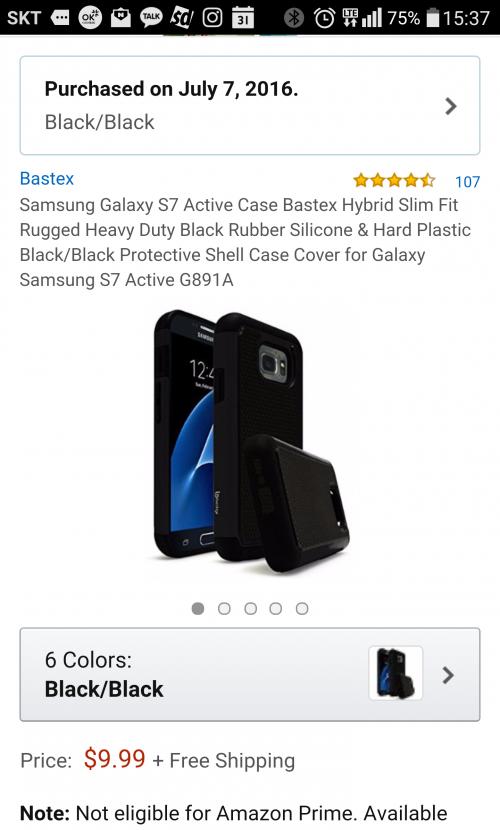Tap the calendar 31 notification icon
The width and height of the screenshot is (500, 830).
[x=243, y=17]
